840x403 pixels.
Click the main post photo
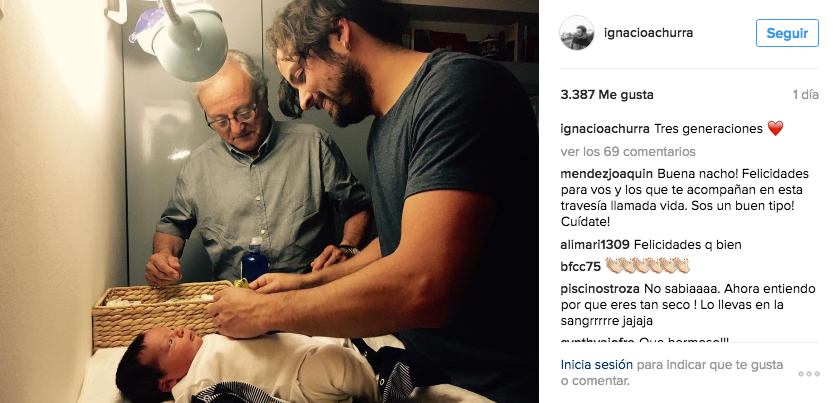click(269, 202)
